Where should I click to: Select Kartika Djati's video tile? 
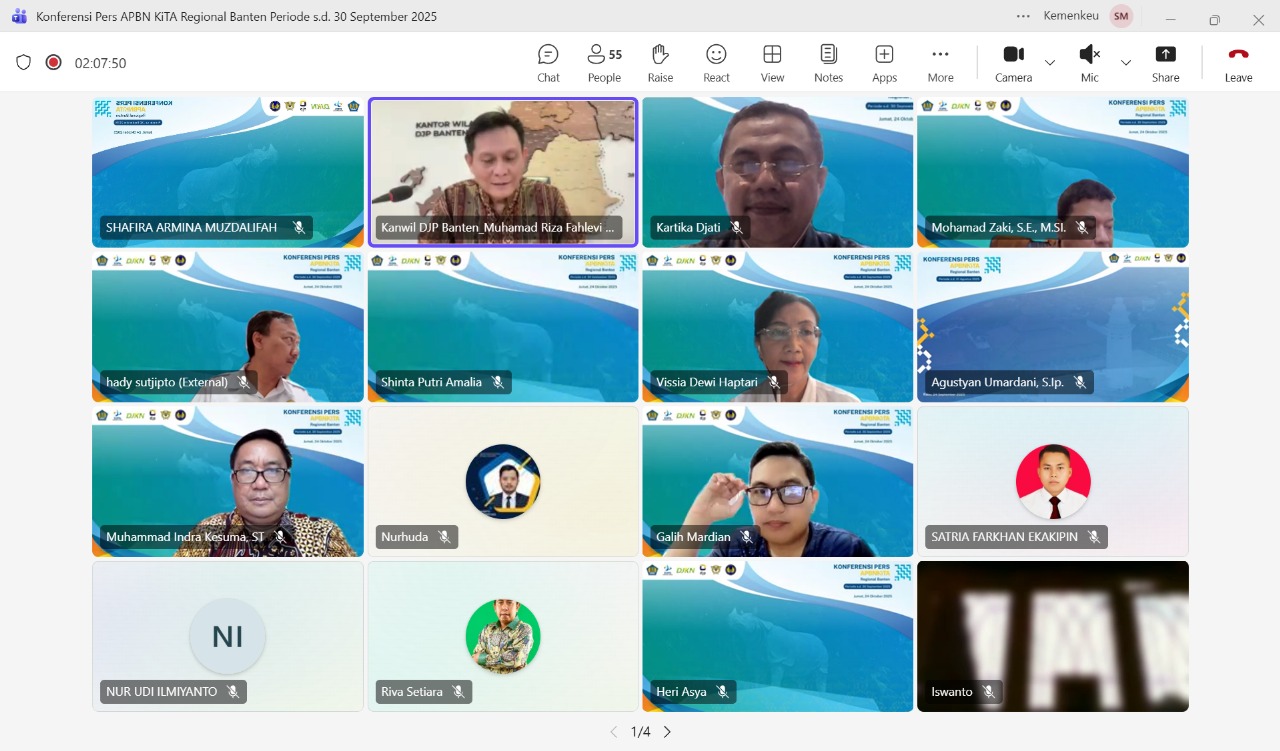(777, 171)
